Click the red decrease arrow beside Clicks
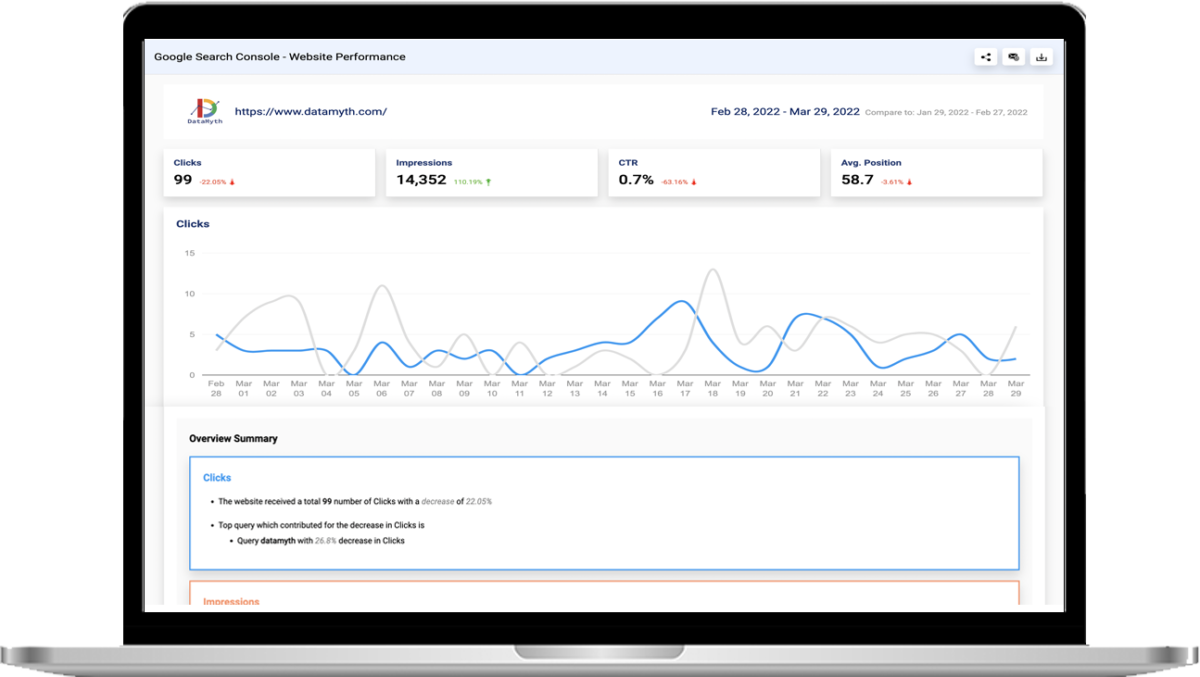This screenshot has width=1200, height=677. point(233,184)
